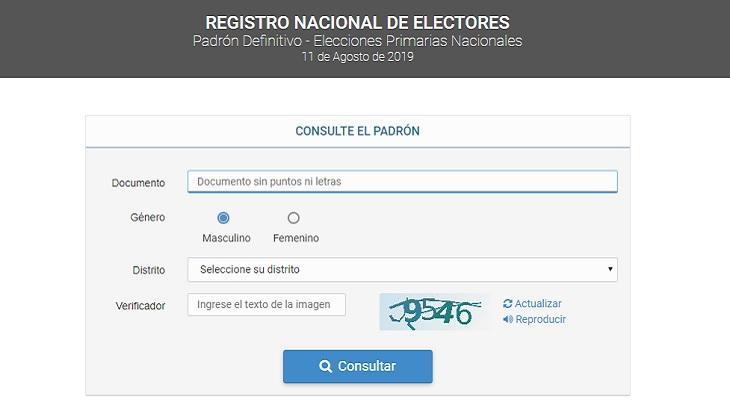This screenshot has width=730, height=400.
Task: Select the Femenino radio button
Action: 293,217
